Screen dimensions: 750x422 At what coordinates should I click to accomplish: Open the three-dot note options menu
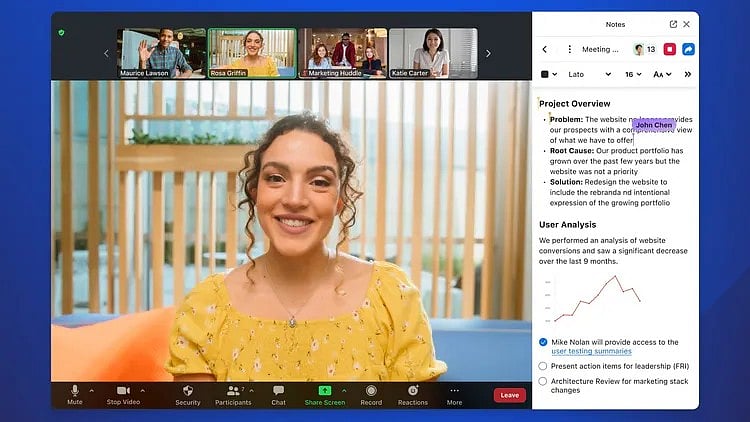click(570, 49)
